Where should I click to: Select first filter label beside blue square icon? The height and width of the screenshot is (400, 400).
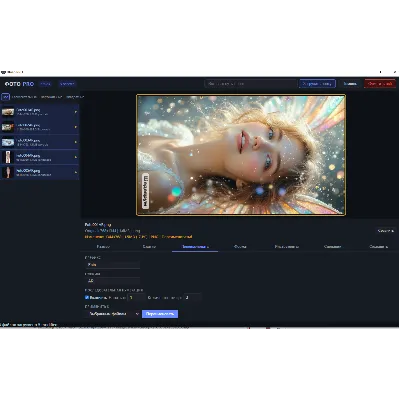(x=24, y=97)
